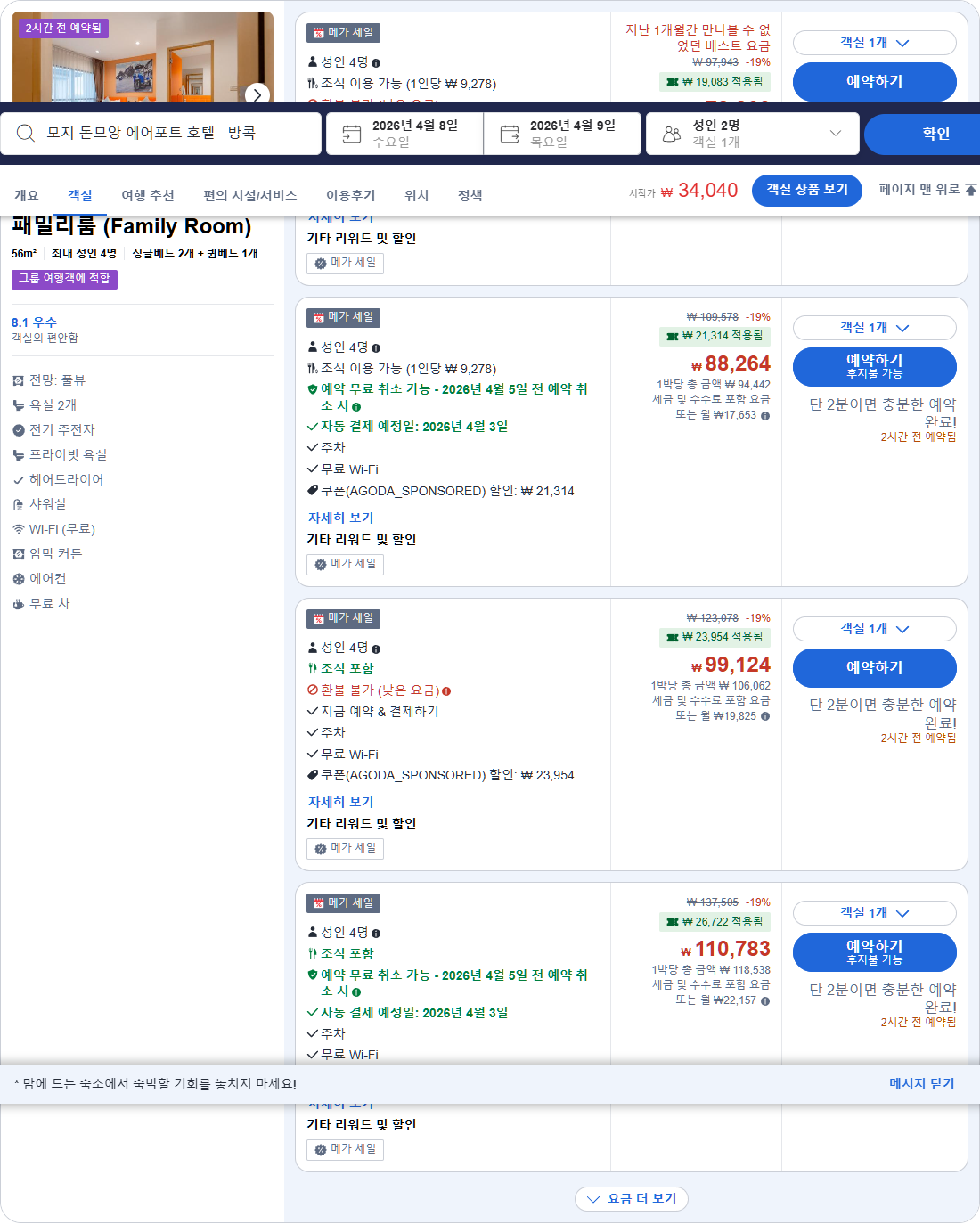The image size is (980, 1224).
Task: Expand 요금 더 보기 at page bottom
Action: tap(632, 1199)
